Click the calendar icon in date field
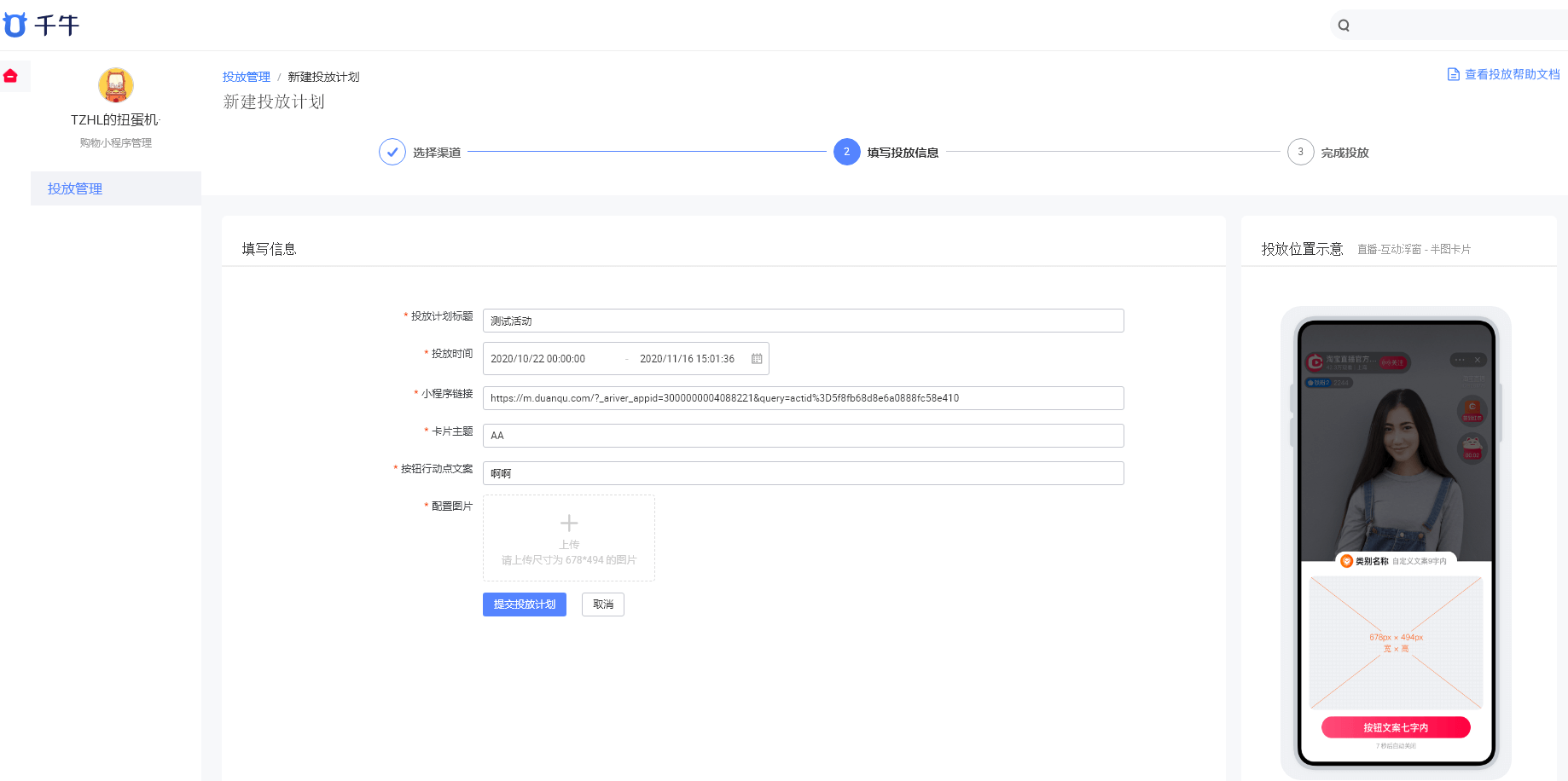This screenshot has width=1568, height=781. (757, 359)
